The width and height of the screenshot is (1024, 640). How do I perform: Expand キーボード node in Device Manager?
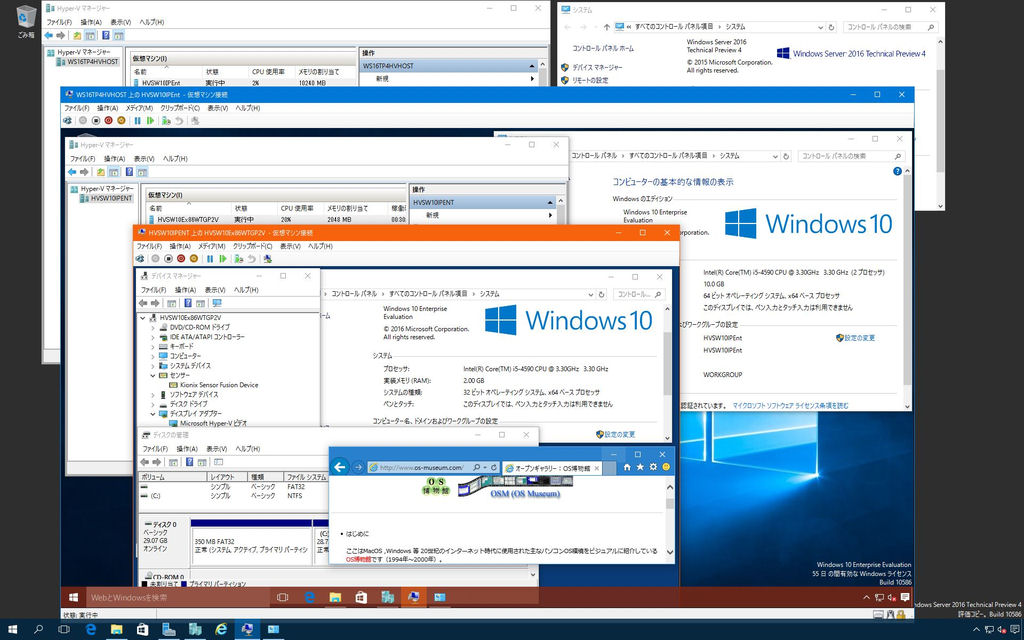pyautogui.click(x=153, y=347)
